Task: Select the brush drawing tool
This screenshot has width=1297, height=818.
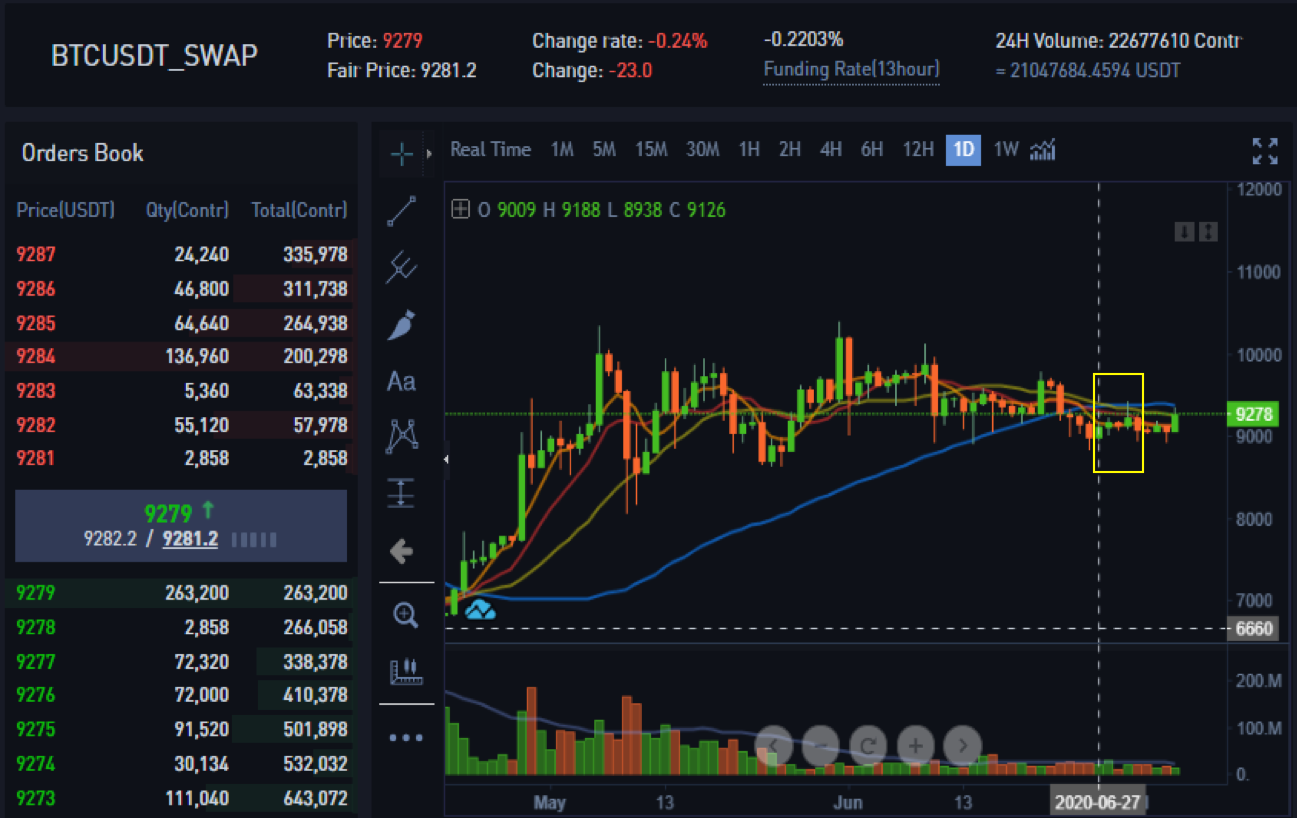Action: pyautogui.click(x=402, y=325)
